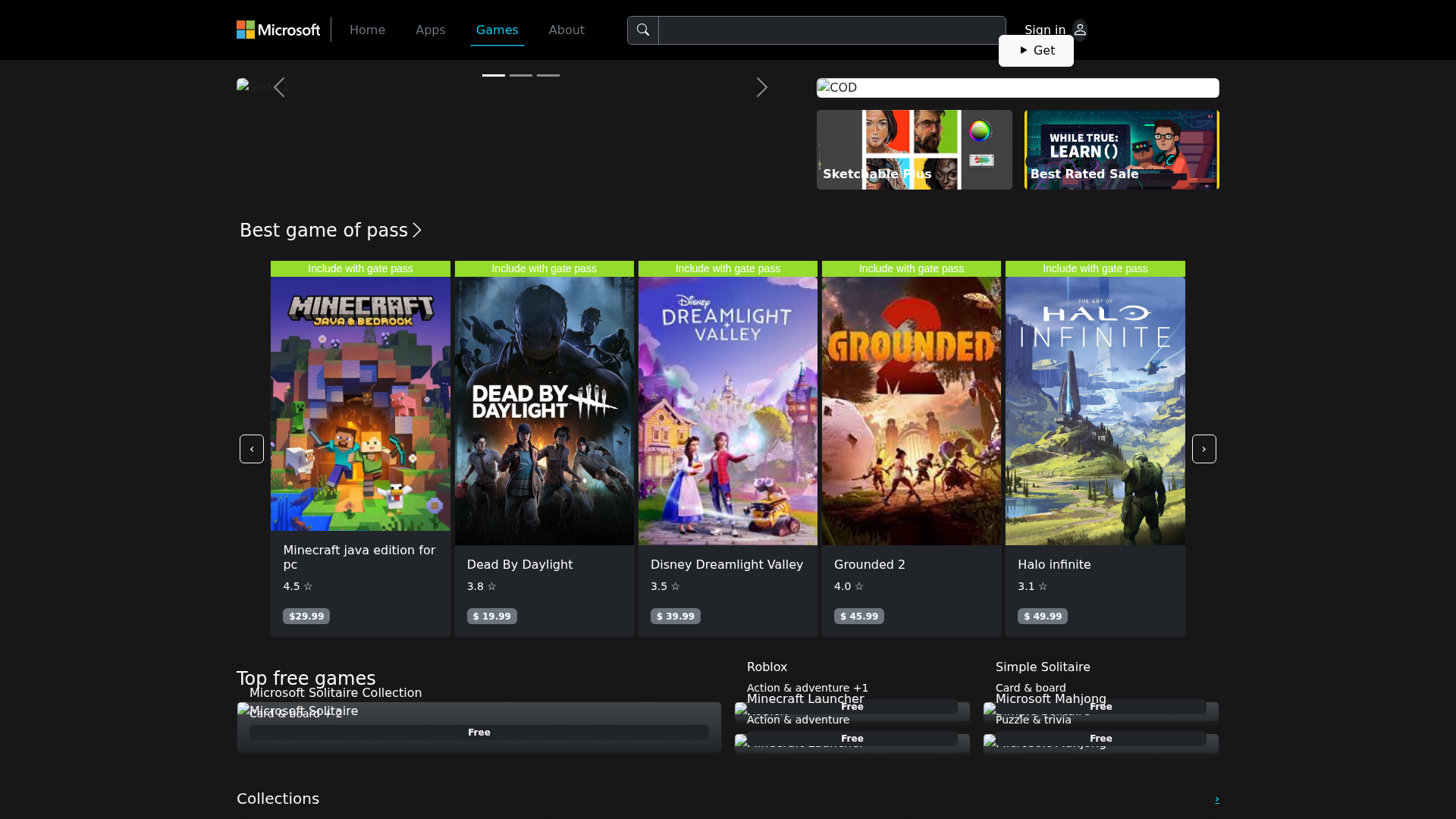Show next hero slide with right arrow
This screenshot has width=1456, height=819.
[x=762, y=87]
